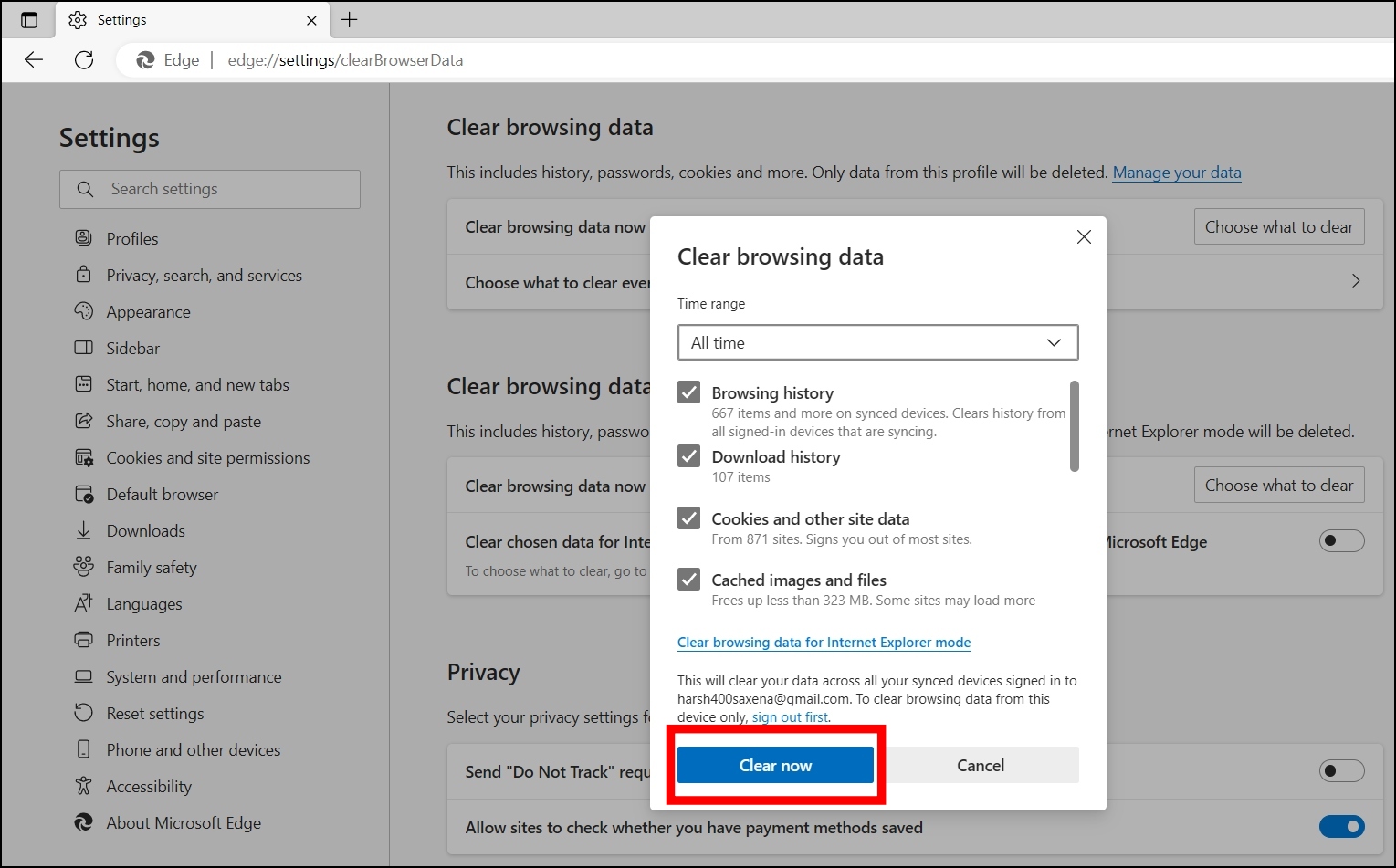
Task: Open the tab actions menu icon
Action: coord(29,20)
